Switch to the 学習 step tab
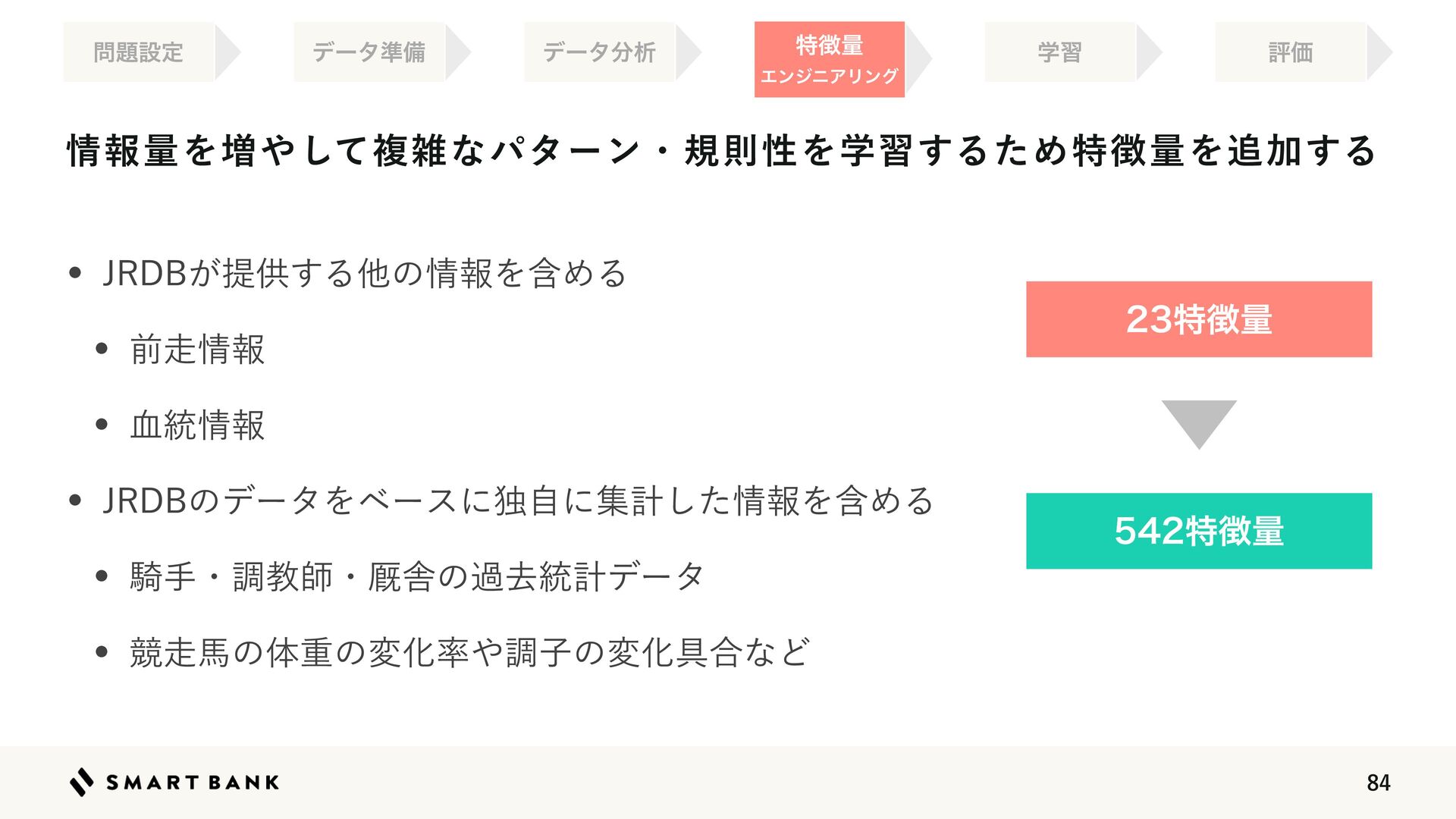 [x=1059, y=52]
